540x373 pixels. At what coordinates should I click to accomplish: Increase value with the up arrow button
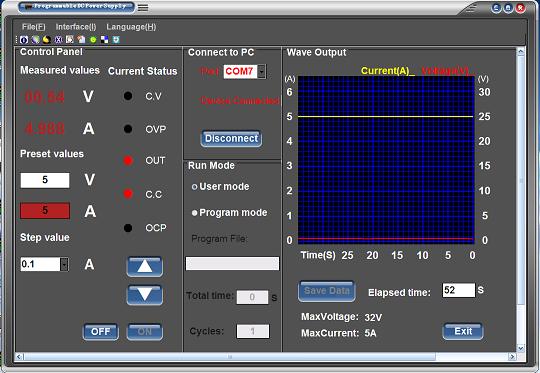click(145, 266)
